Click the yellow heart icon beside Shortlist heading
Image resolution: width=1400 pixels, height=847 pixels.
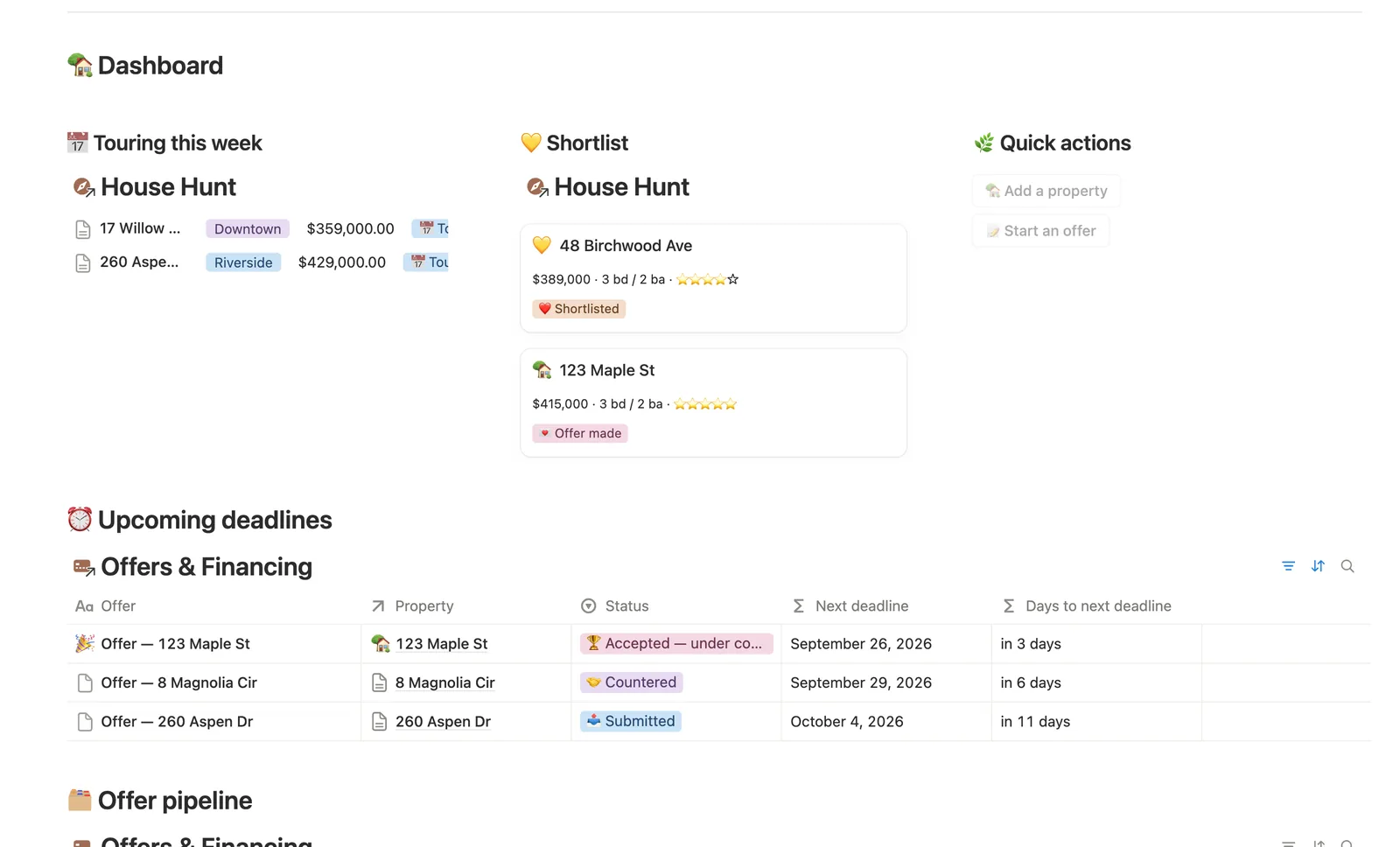point(531,143)
